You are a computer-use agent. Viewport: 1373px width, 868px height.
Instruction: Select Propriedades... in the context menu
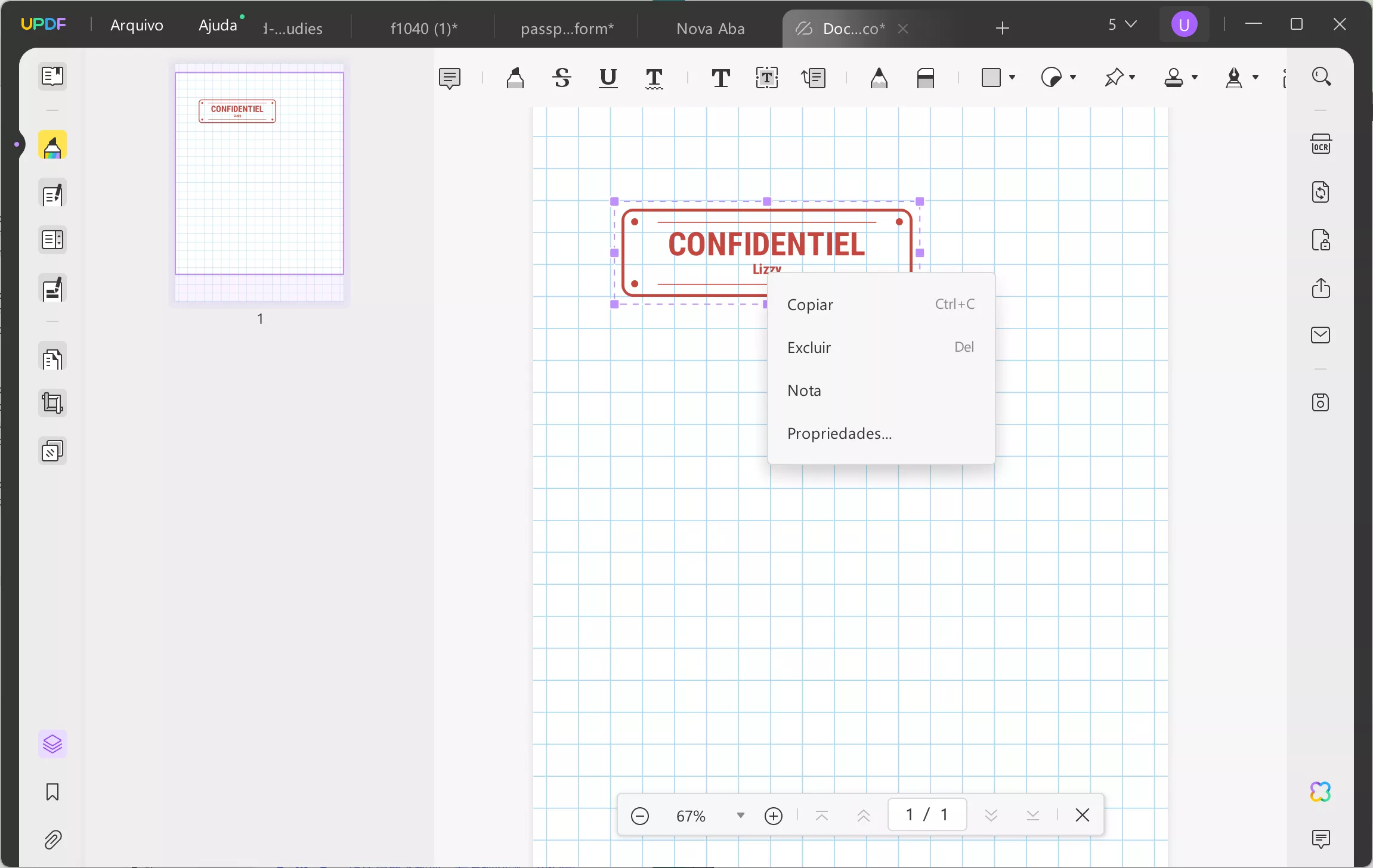point(839,433)
